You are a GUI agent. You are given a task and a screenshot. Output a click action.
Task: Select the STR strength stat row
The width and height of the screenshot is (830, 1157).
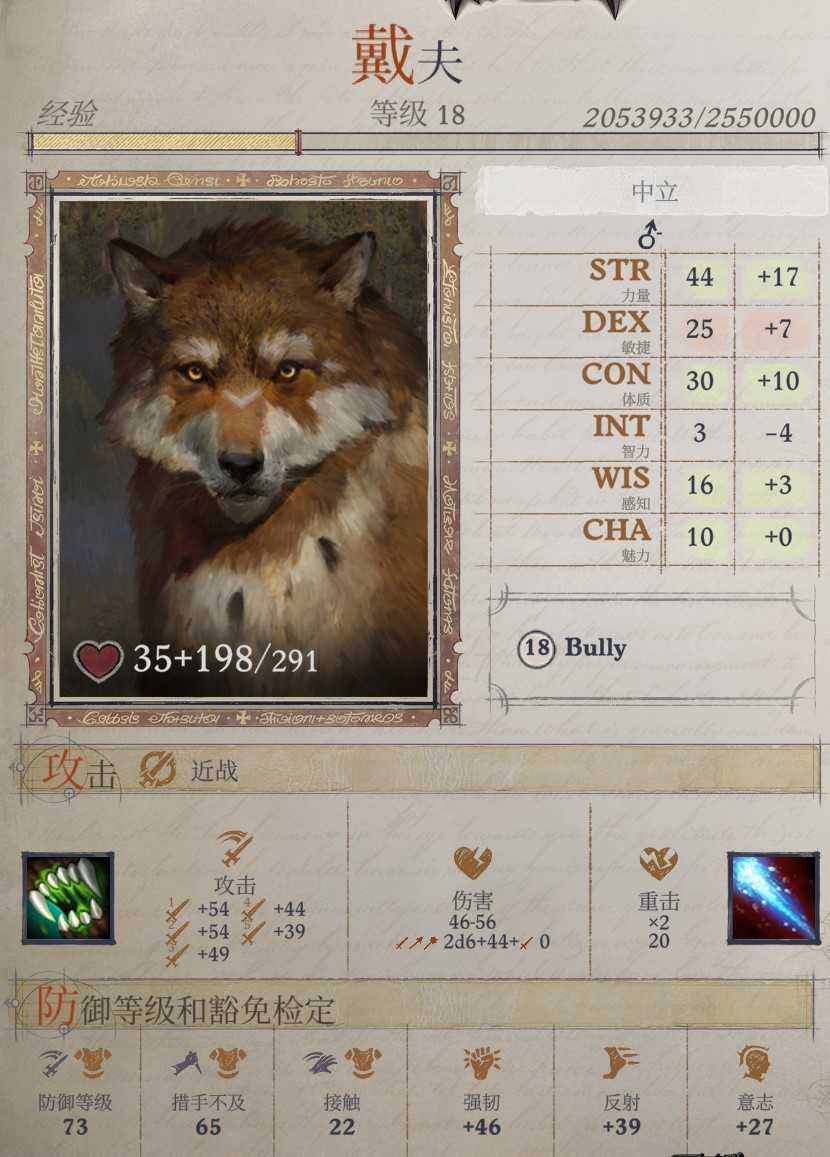pyautogui.click(x=654, y=277)
